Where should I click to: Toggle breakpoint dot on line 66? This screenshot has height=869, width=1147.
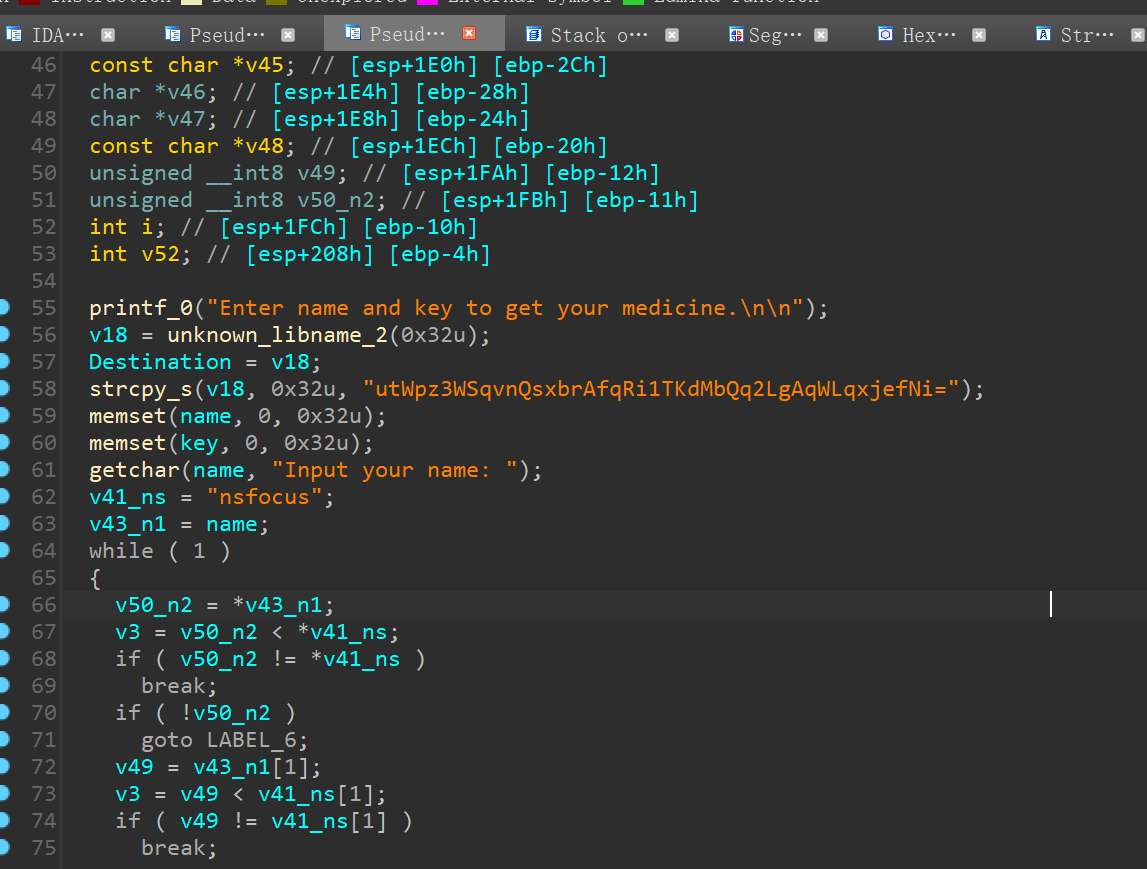[6, 605]
